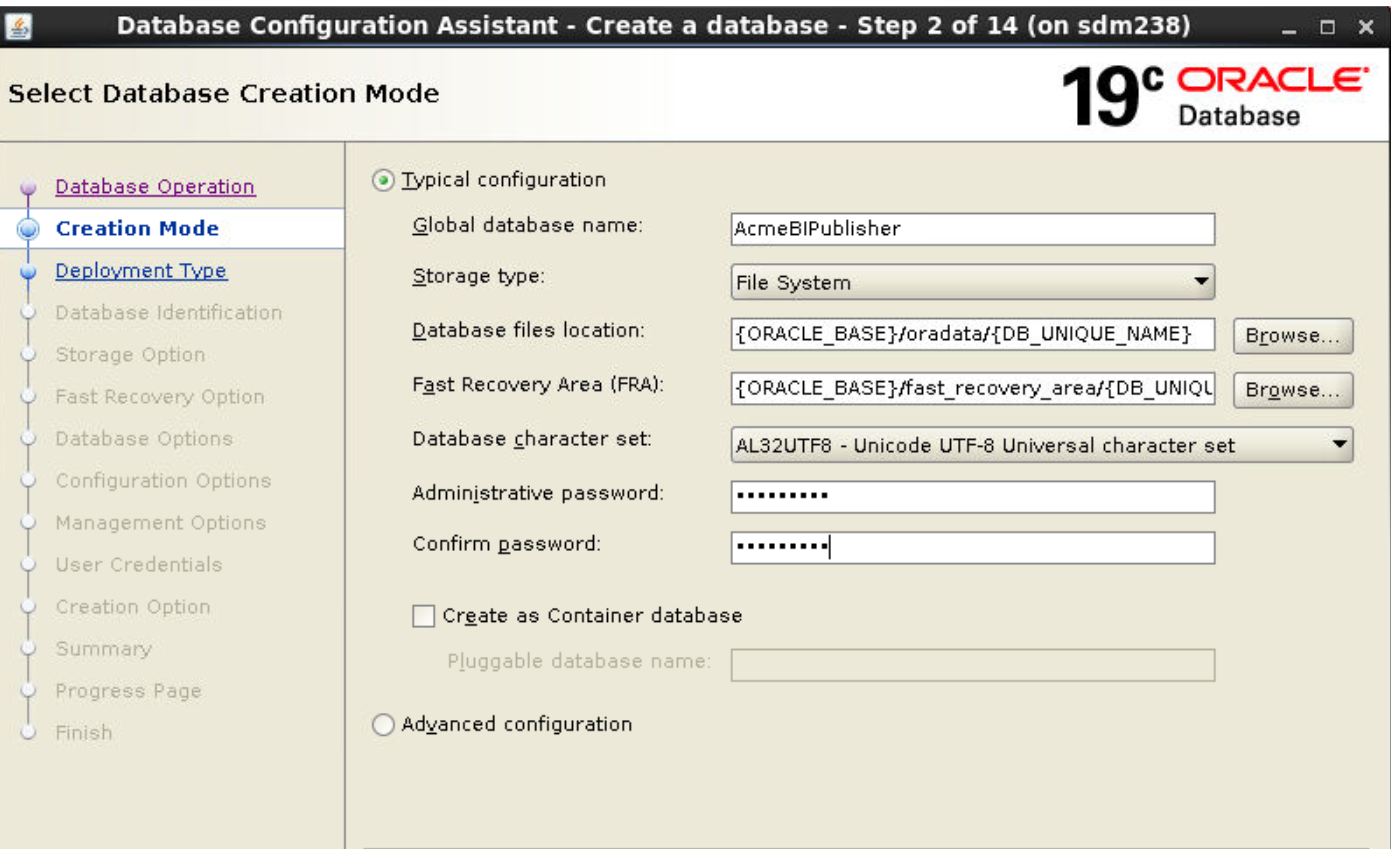1391x849 pixels.
Task: Click the Creation Mode step bullet icon
Action: (28, 230)
